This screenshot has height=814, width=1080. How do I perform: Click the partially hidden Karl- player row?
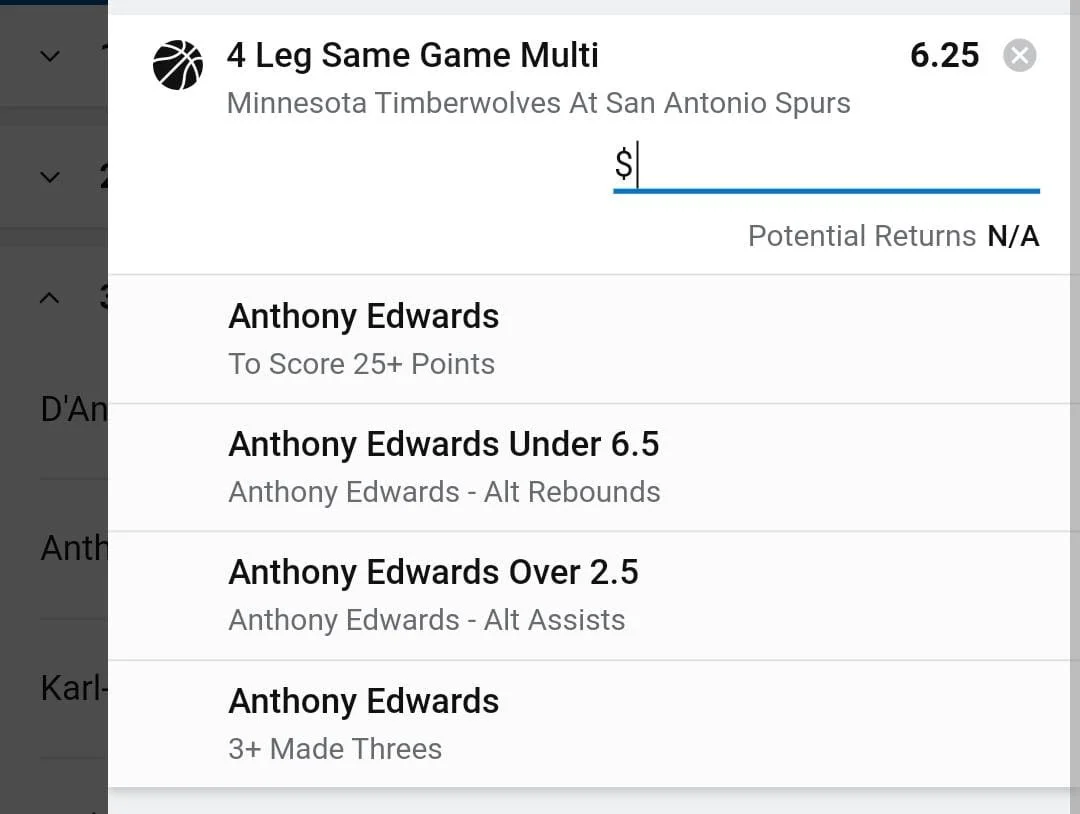[x=72, y=688]
